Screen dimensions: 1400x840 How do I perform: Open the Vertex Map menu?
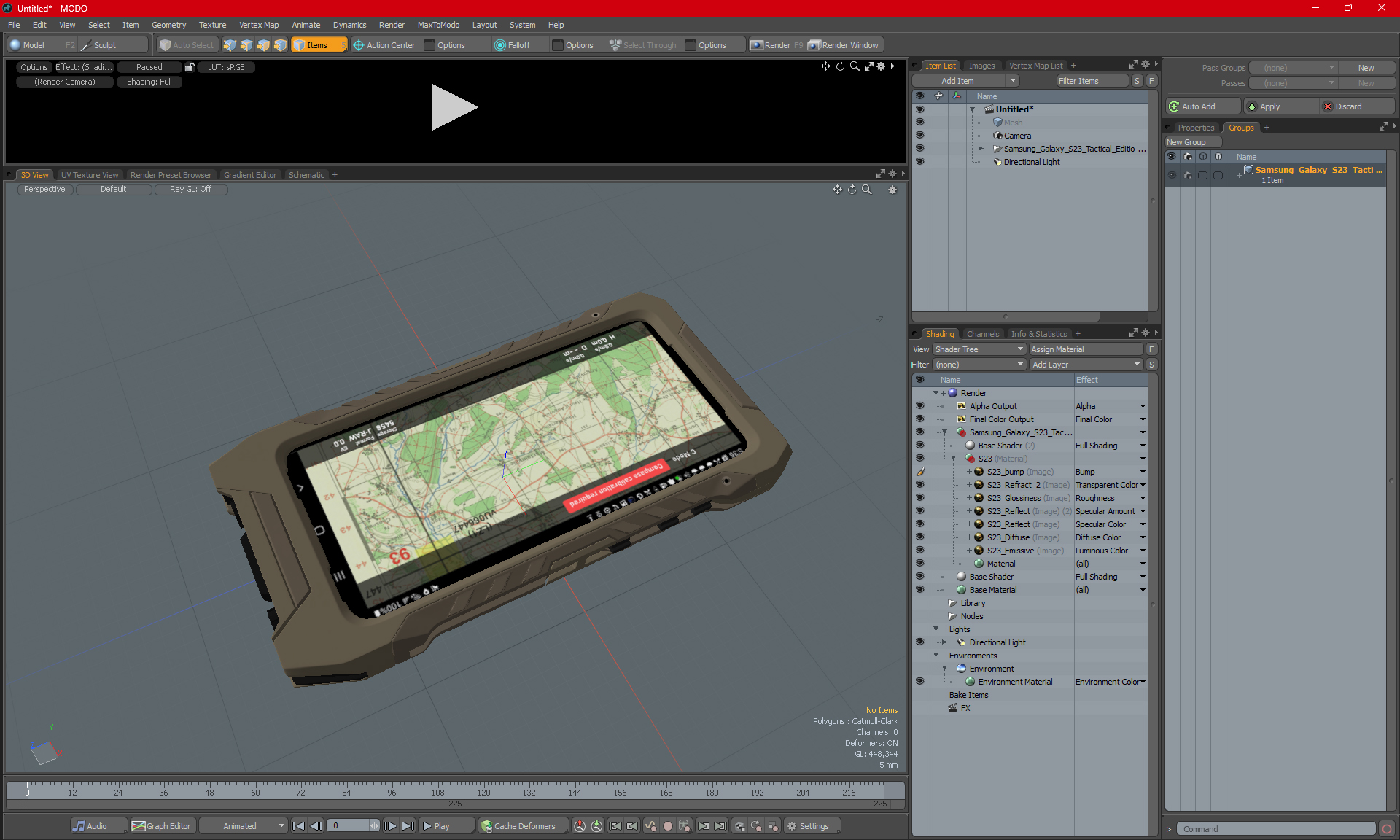tap(259, 25)
